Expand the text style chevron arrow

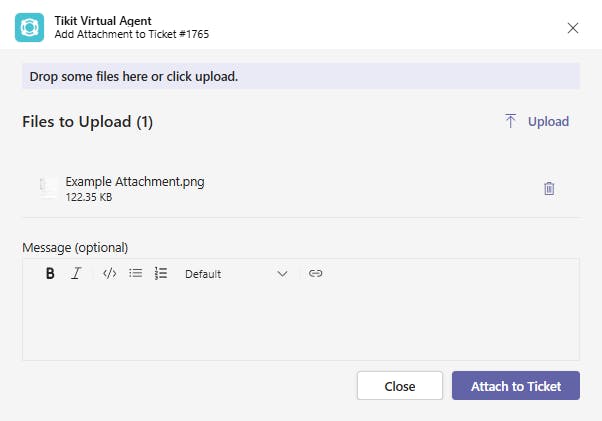click(282, 273)
